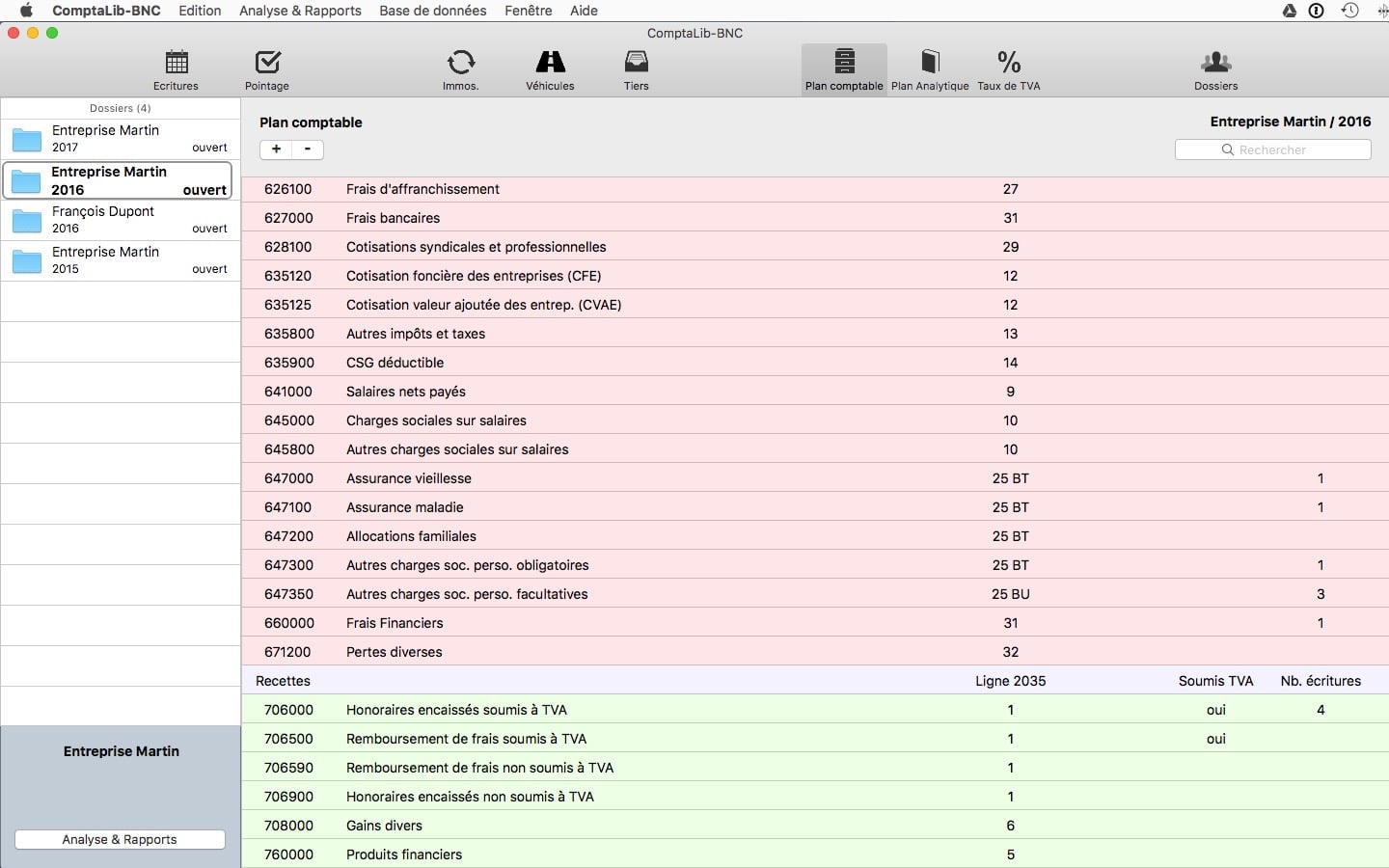Focus the Rechercher search field
This screenshot has height=868, width=1389.
[1272, 149]
